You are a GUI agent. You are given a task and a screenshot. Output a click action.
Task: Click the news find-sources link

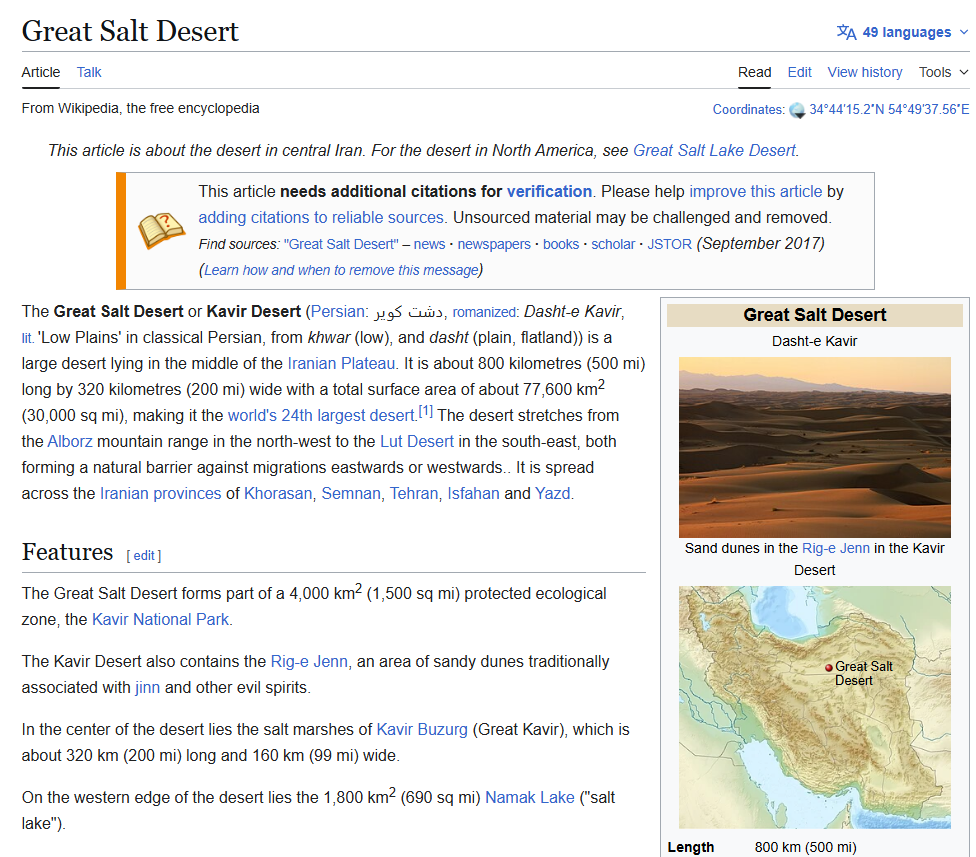429,245
